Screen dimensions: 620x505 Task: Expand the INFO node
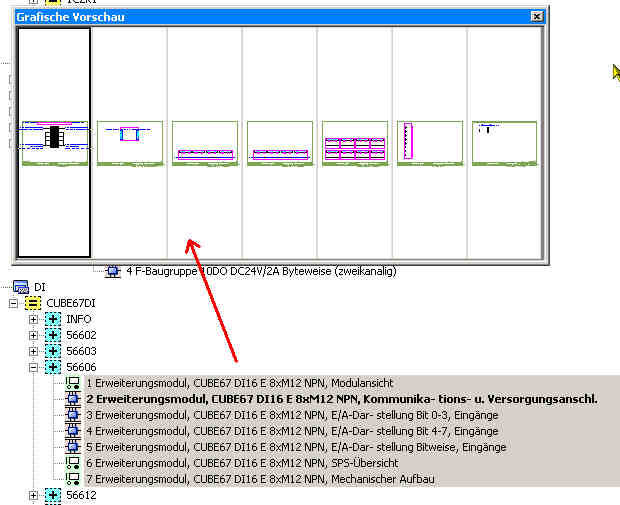tap(33, 319)
